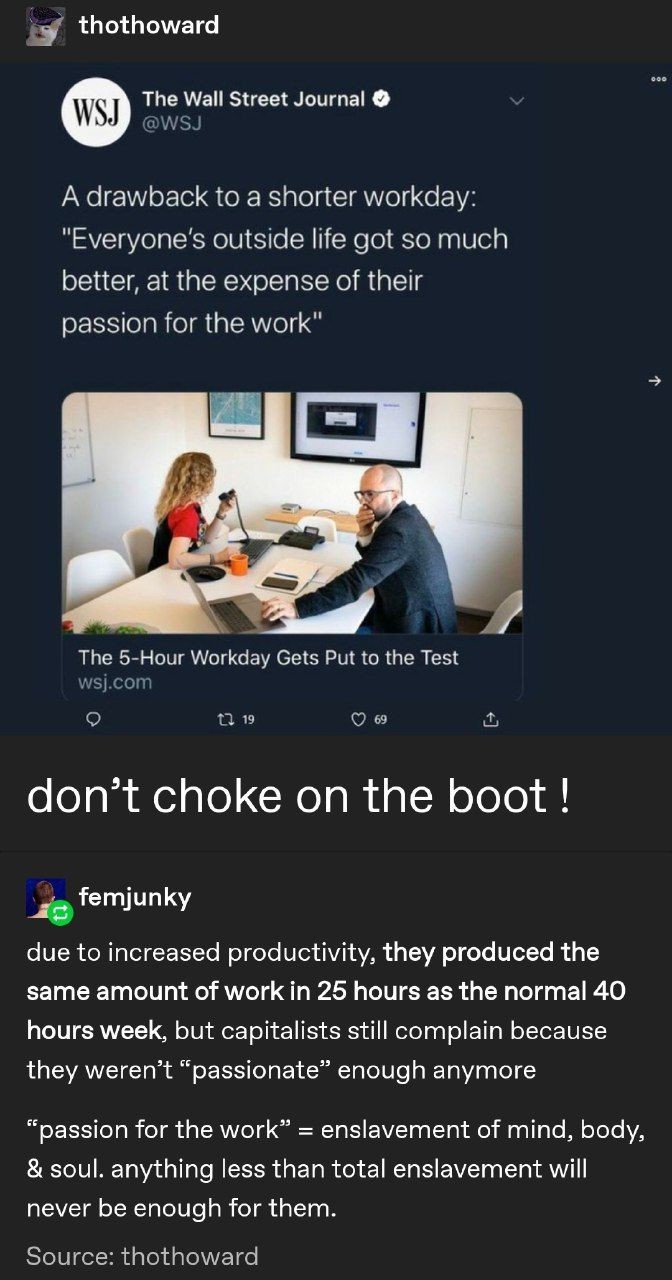Open thothoward's avatar picture
Viewport: 672px width, 1280px height.
point(45,25)
